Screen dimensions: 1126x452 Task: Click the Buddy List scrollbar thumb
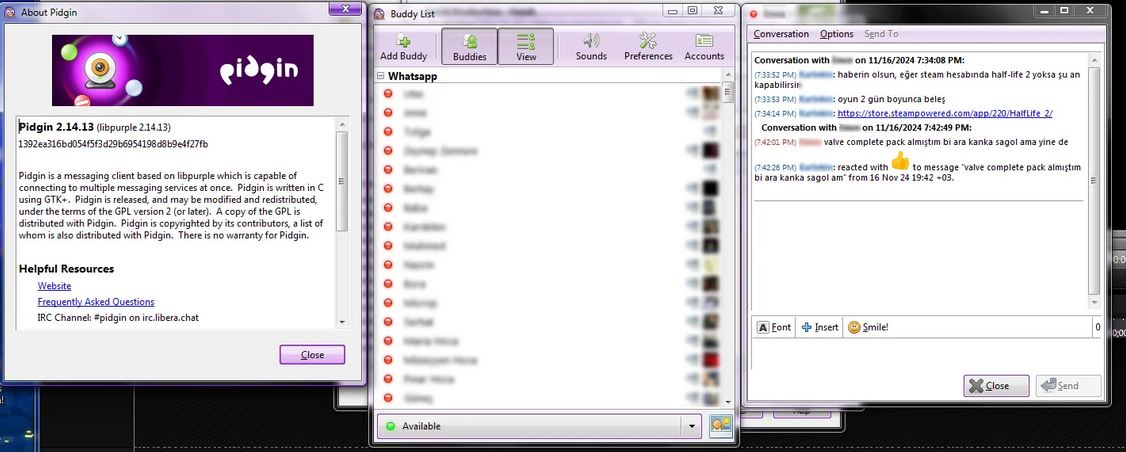[727, 92]
